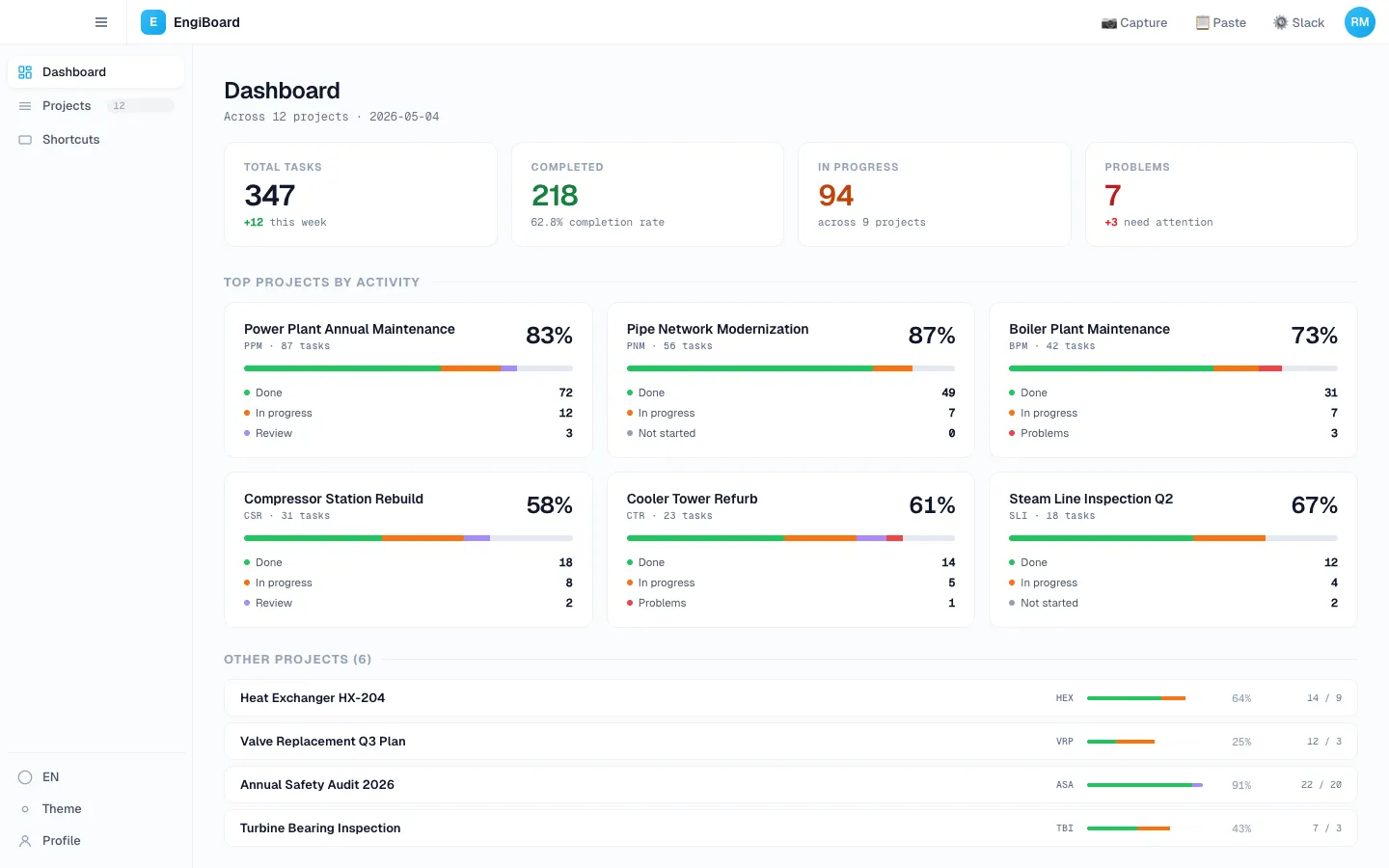Click the Boiler Plant Maintenance progress bar
Screen dimensions: 1389x868
1173,368
